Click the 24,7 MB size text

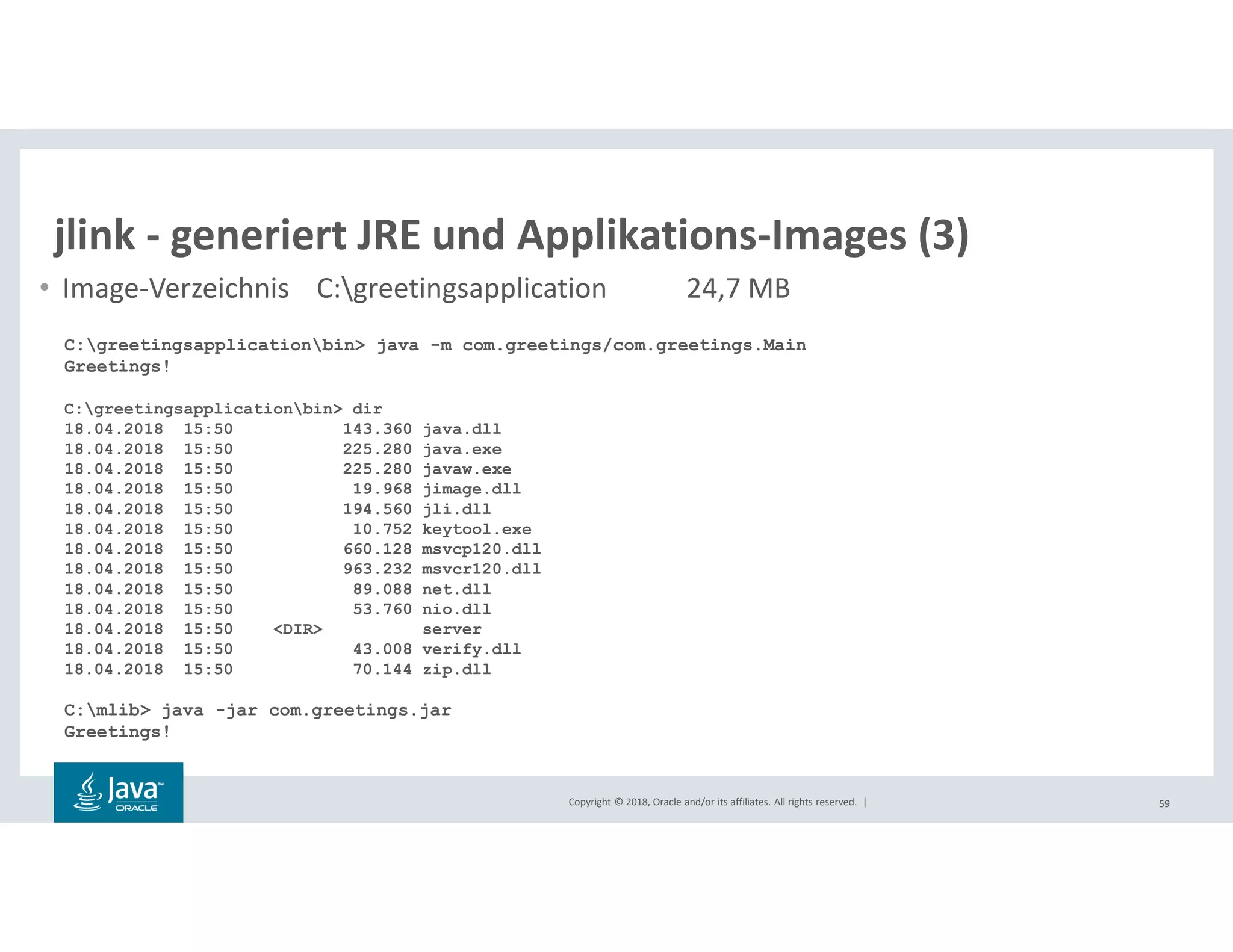pos(738,289)
